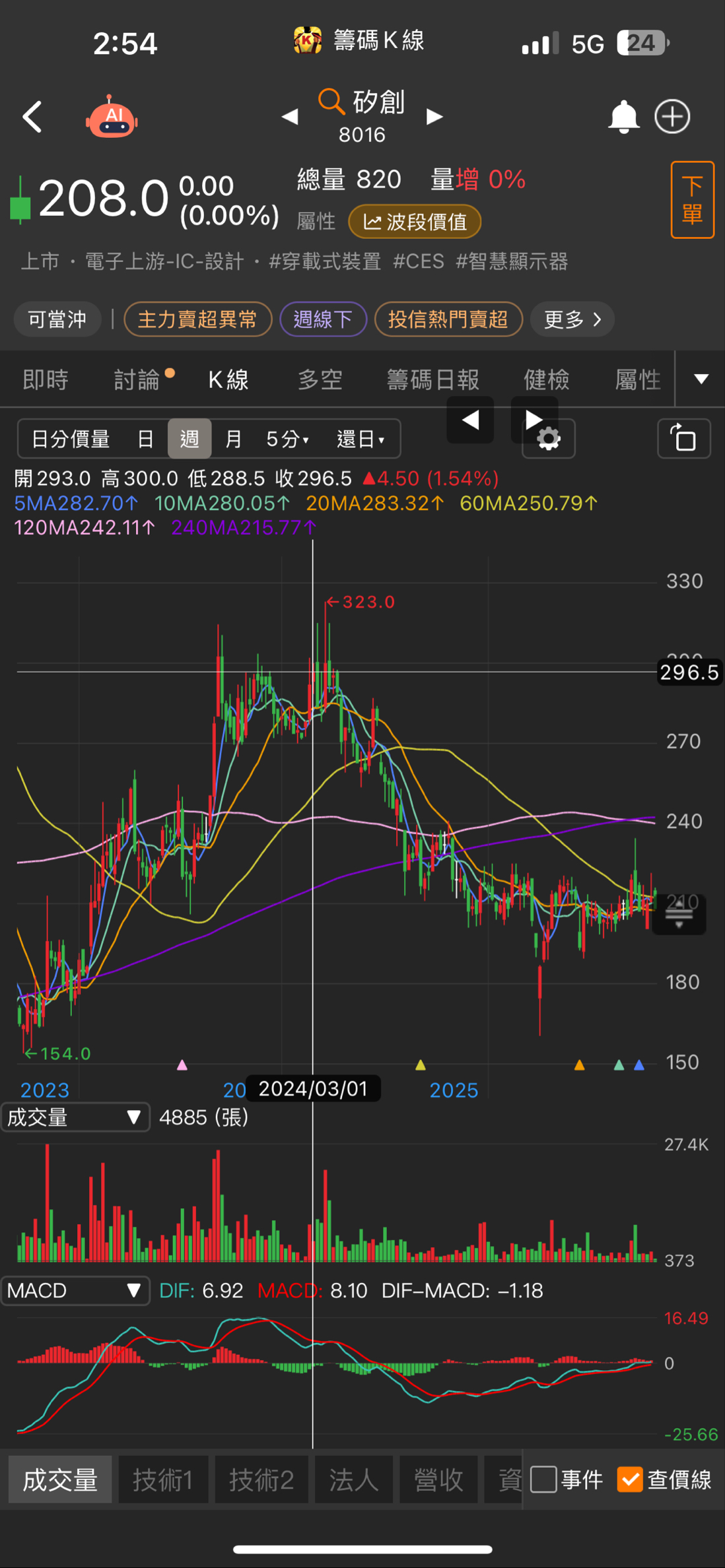Tap the 2024/03/01 crosshair date label
The image size is (725, 1568).
[x=313, y=1088]
